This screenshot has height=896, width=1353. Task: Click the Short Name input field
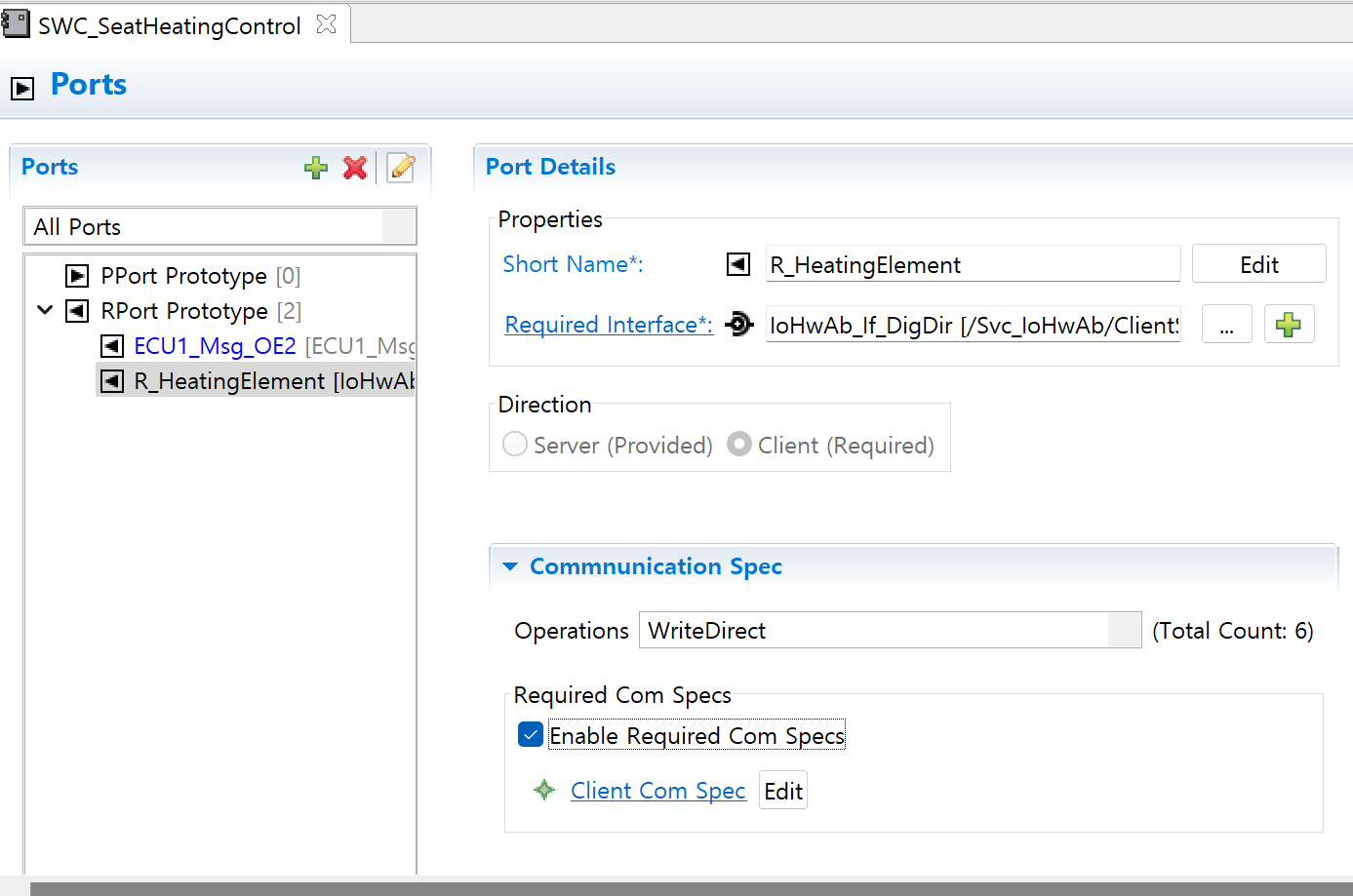pyautogui.click(x=973, y=264)
